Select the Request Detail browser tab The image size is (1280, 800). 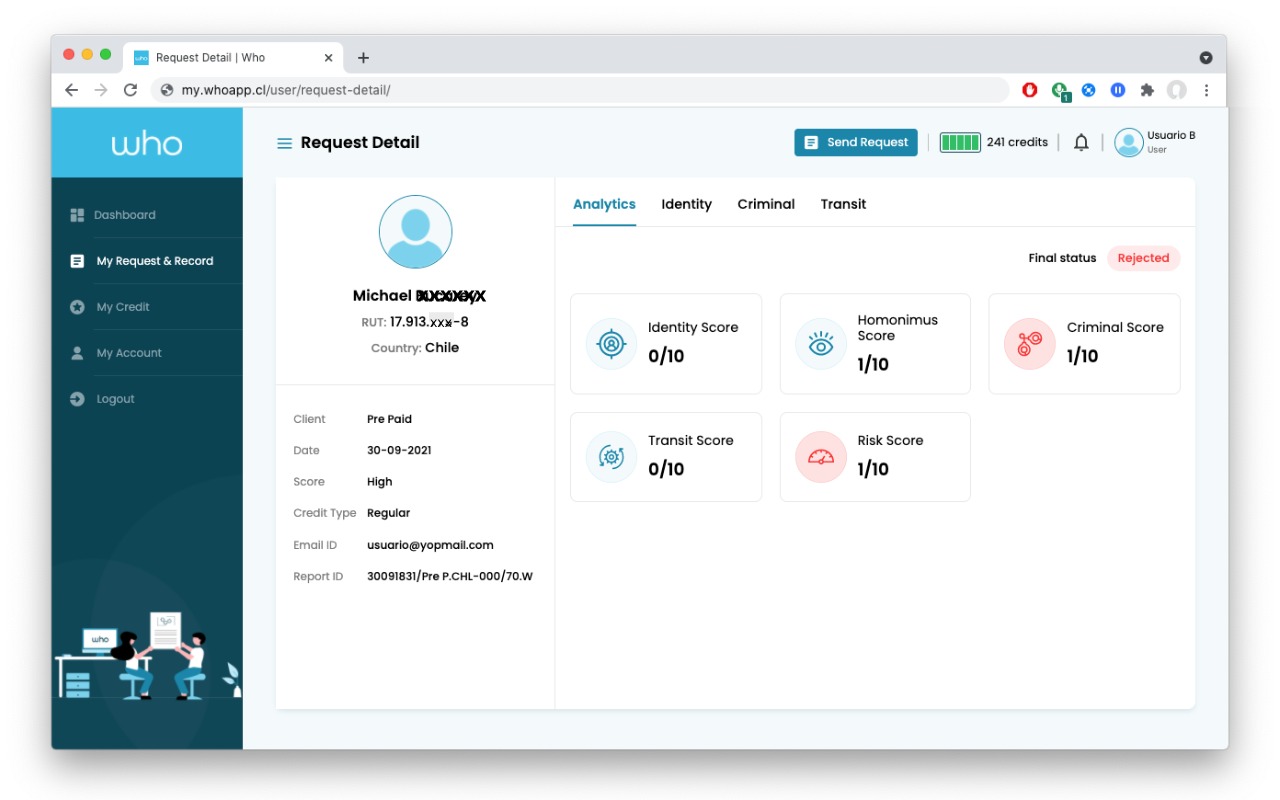click(x=234, y=58)
